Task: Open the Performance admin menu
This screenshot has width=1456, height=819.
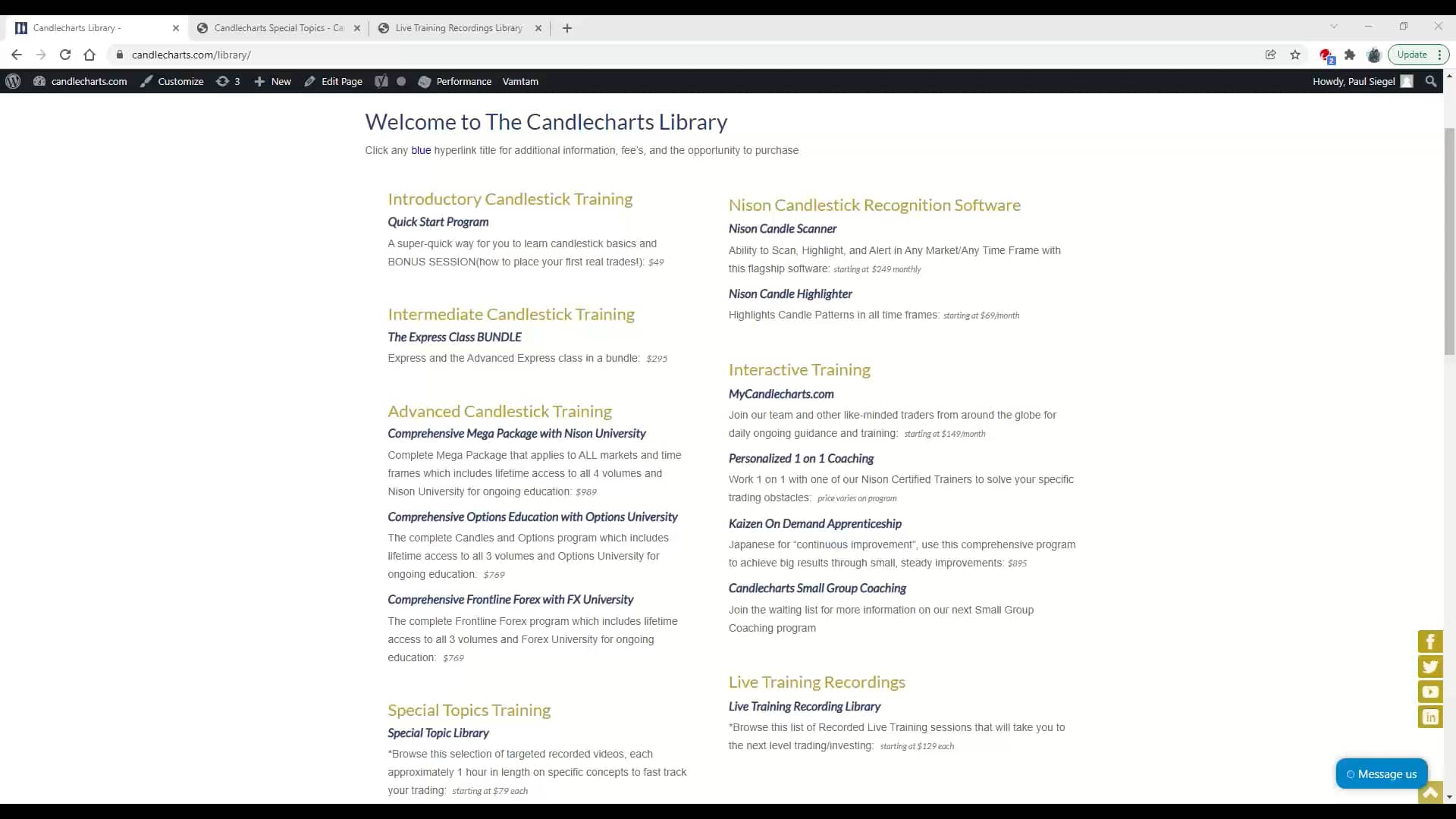Action: [x=455, y=81]
